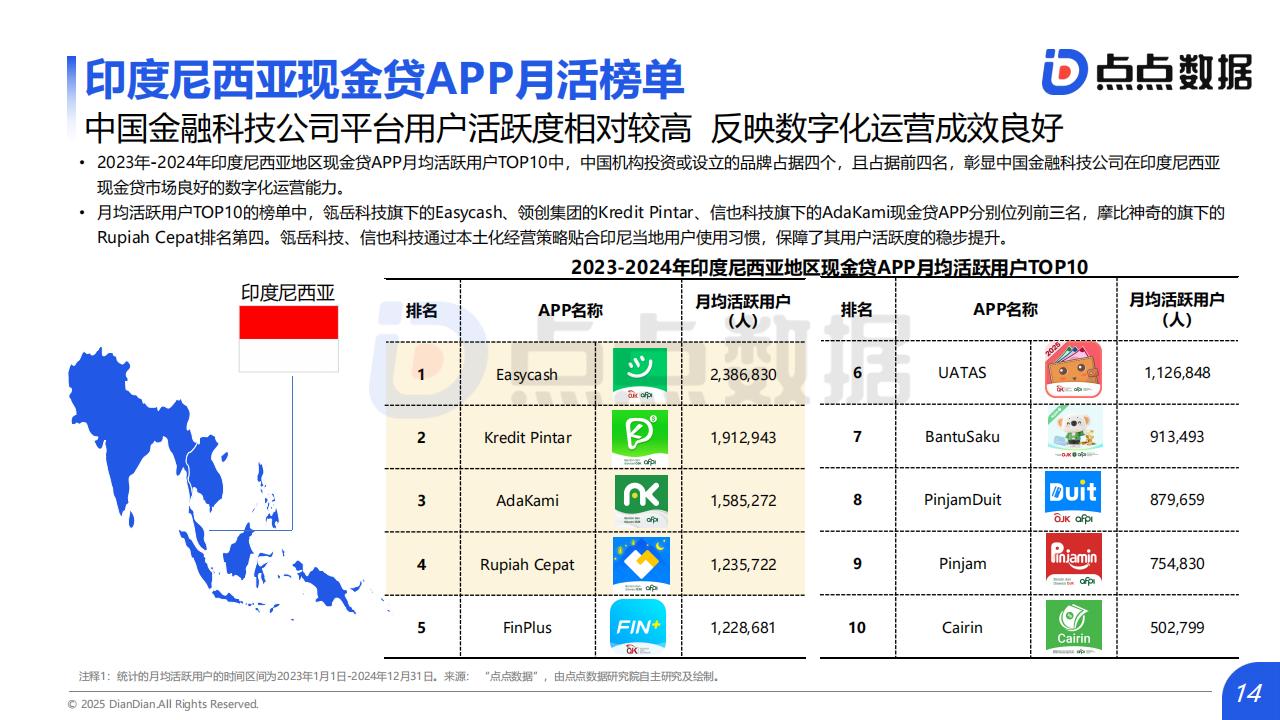Click rank number 5 cell

[x=421, y=628]
